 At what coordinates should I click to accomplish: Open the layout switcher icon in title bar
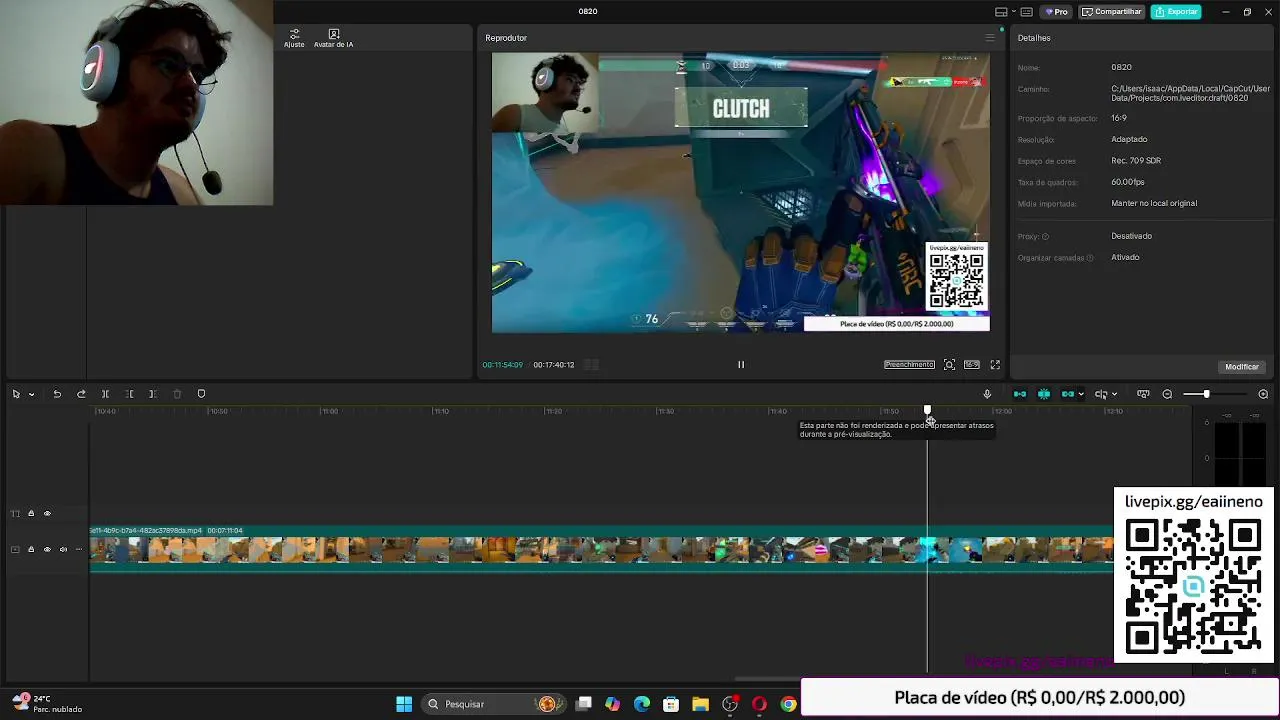1001,12
